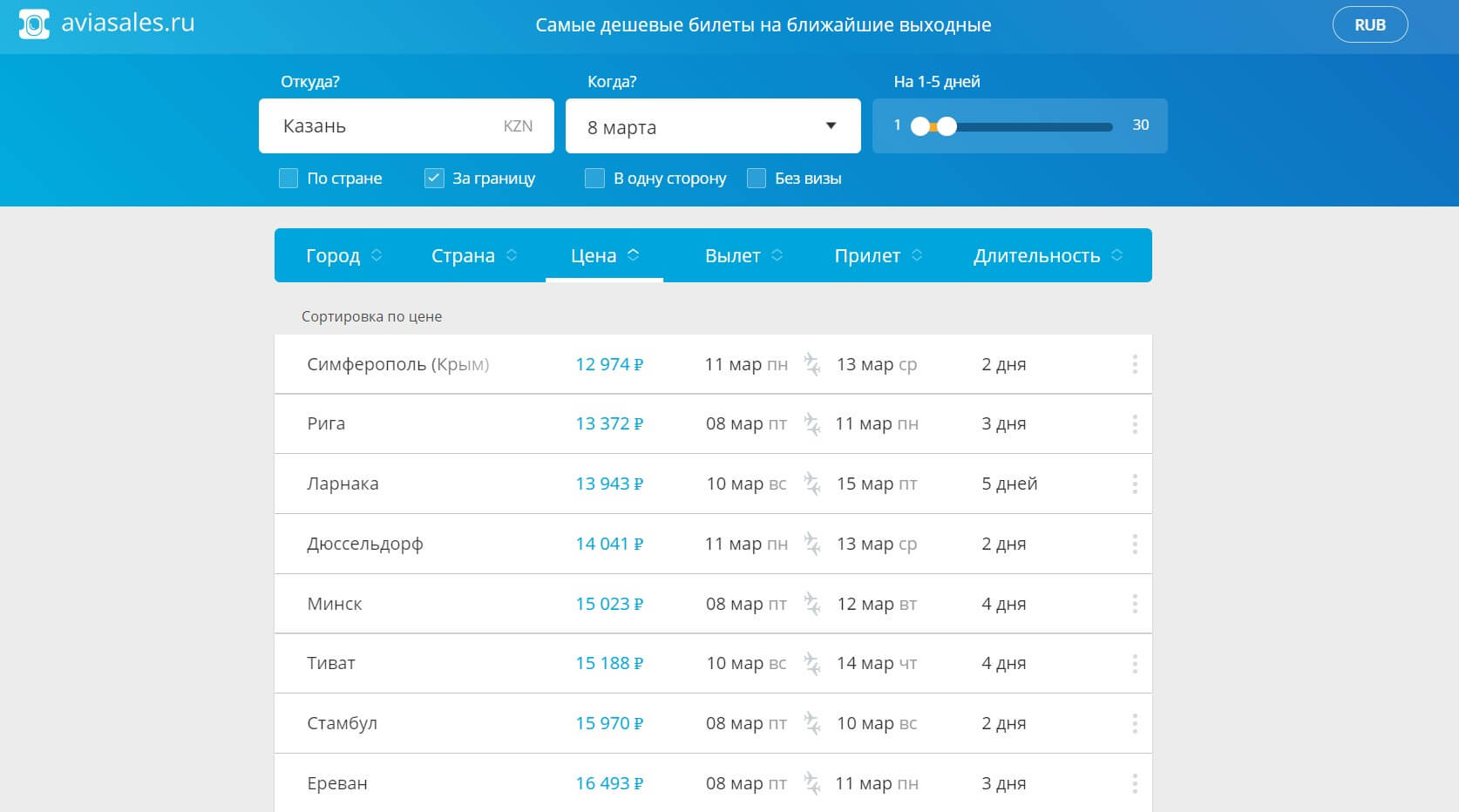Viewport: 1459px width, 812px height.
Task: Open the three-dot menu for Стамбул row
Action: click(x=1134, y=723)
